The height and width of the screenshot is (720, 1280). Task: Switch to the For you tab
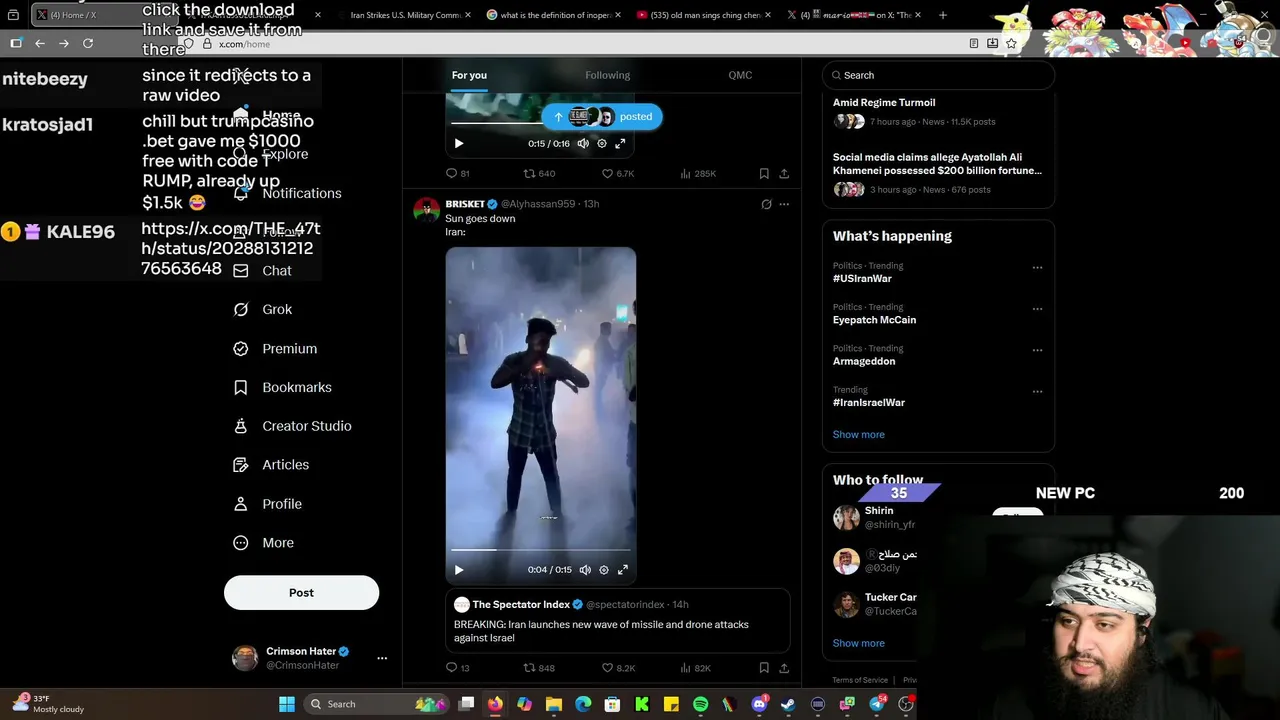tap(469, 76)
